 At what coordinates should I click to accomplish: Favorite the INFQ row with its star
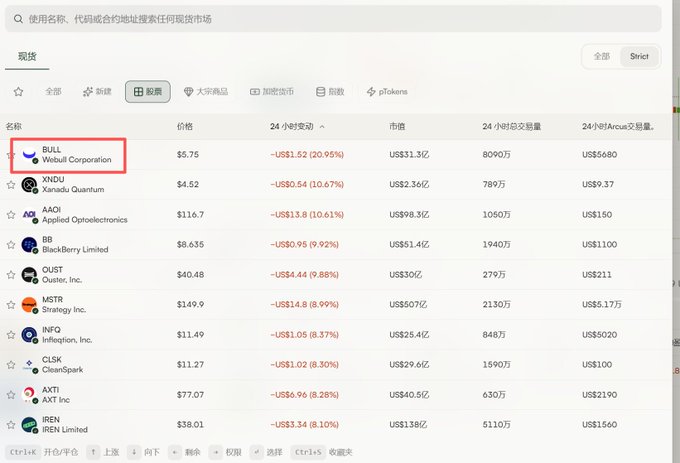pos(11,335)
